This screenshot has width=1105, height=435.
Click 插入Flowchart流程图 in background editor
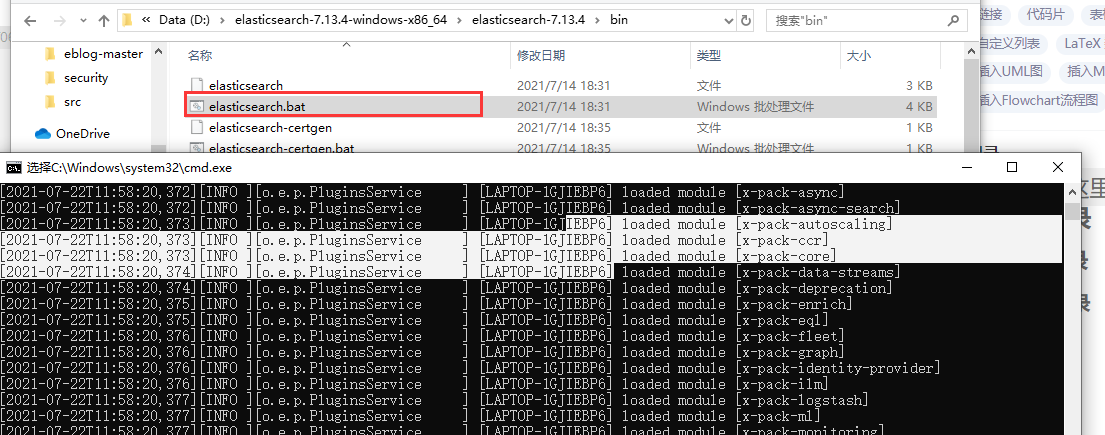(1039, 100)
